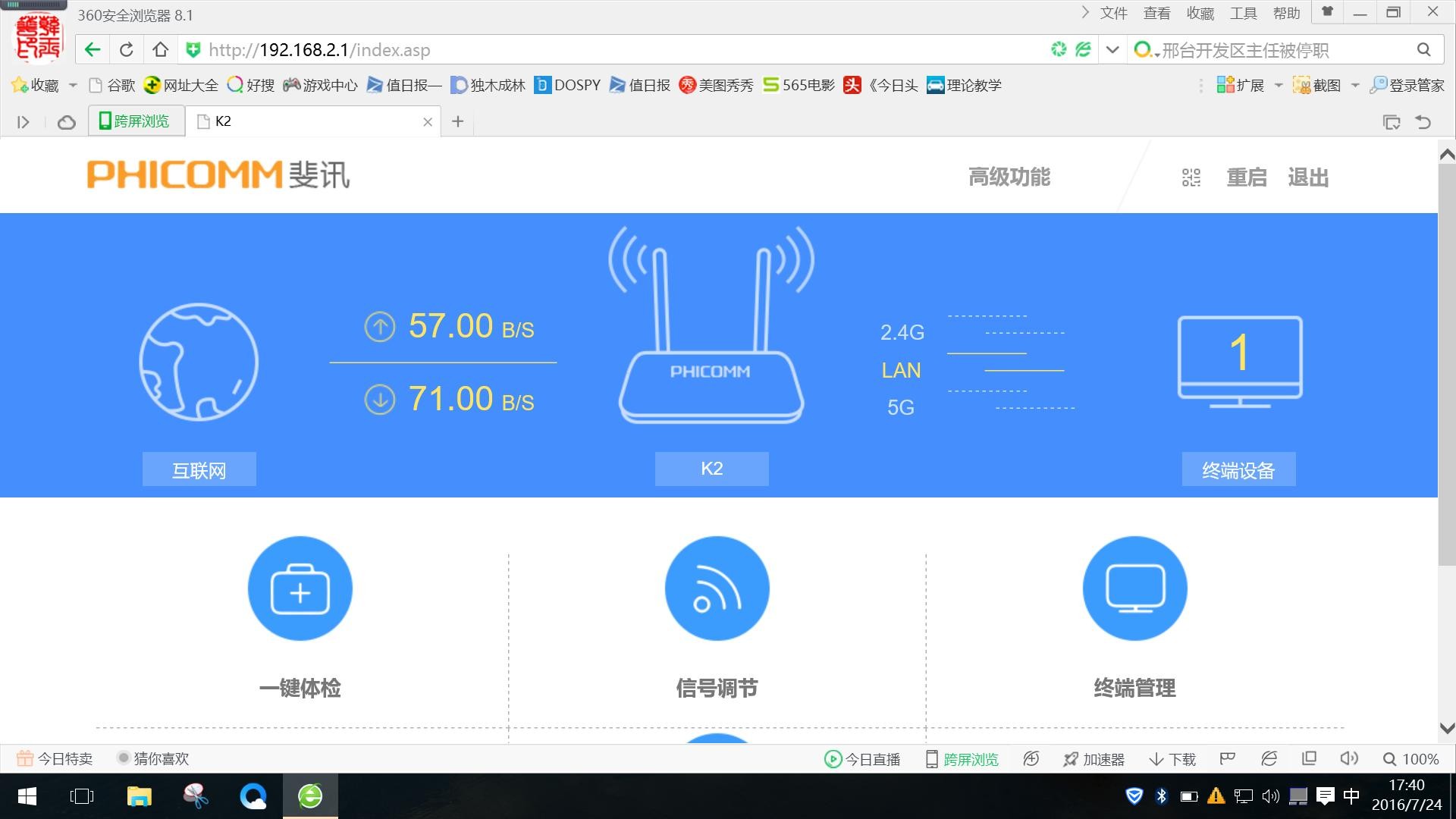The height and width of the screenshot is (819, 1456).
Task: Expand the address bar history dropdown
Action: pyautogui.click(x=1112, y=50)
